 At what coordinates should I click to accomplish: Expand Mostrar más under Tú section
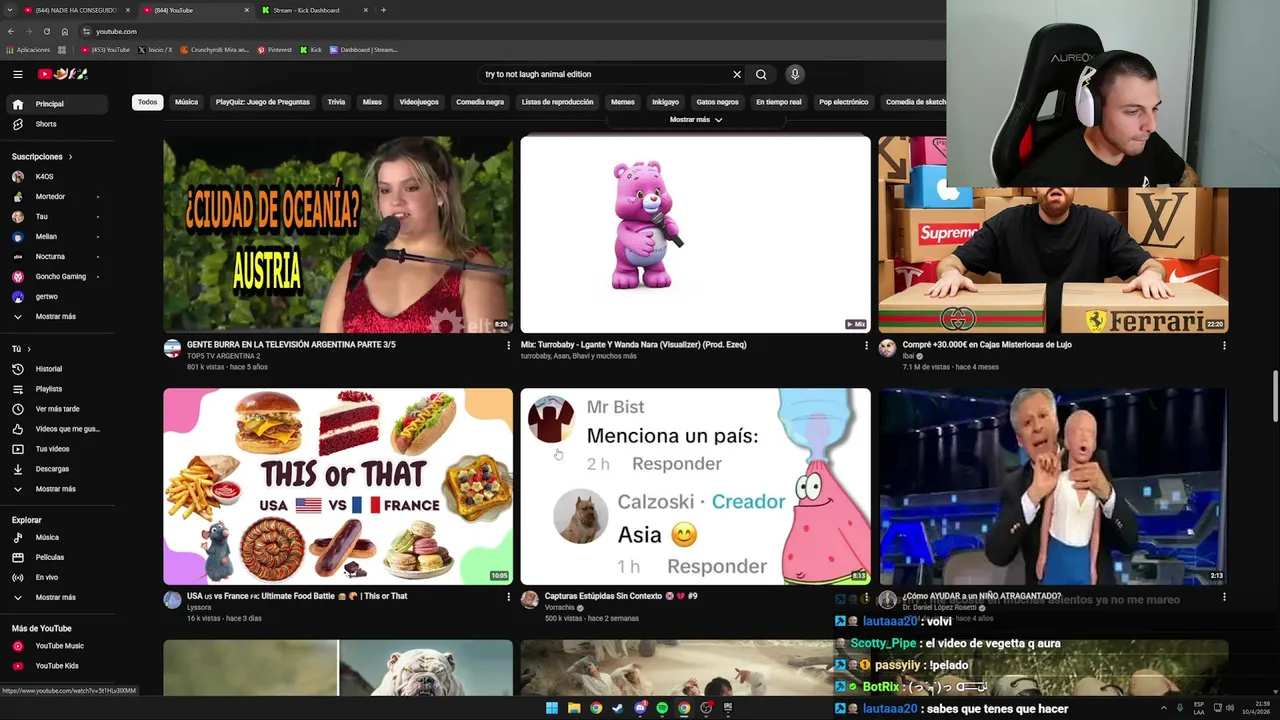(56, 489)
